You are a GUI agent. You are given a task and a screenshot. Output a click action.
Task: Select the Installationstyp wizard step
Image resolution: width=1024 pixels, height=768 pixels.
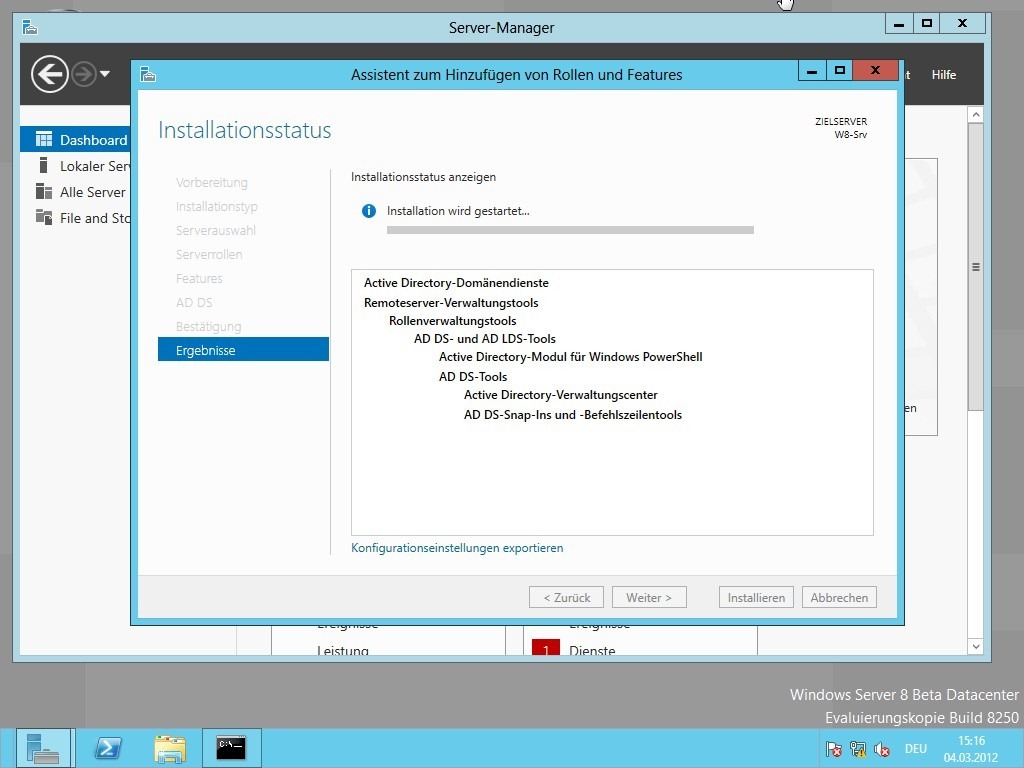point(216,206)
